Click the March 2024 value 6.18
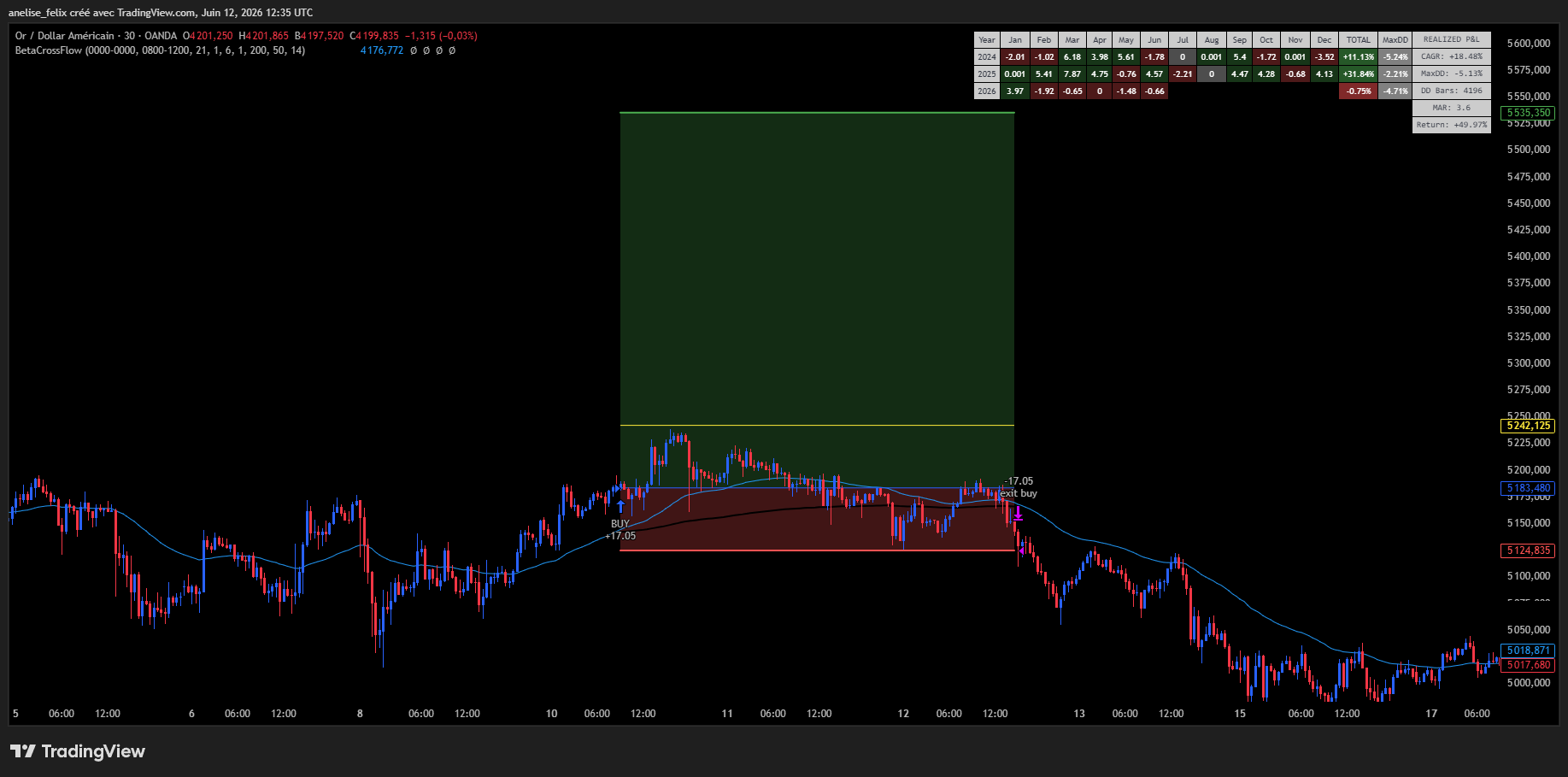Screen dimensions: 1568x777 point(1072,57)
